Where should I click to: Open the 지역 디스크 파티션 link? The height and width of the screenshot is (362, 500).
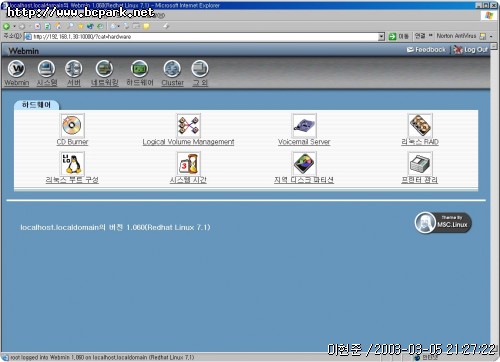tap(304, 180)
